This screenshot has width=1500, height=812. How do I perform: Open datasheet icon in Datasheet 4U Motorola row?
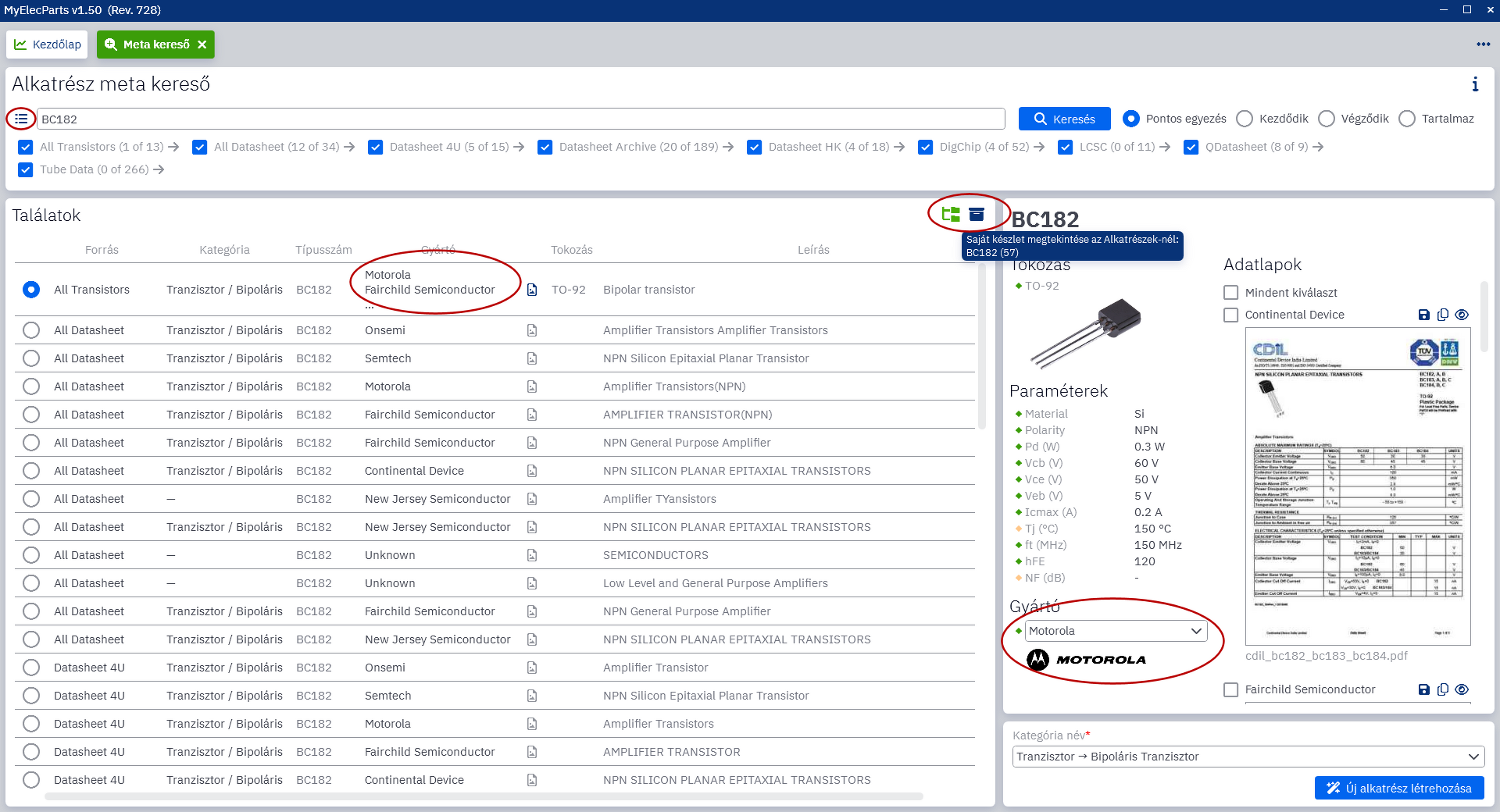coord(532,724)
